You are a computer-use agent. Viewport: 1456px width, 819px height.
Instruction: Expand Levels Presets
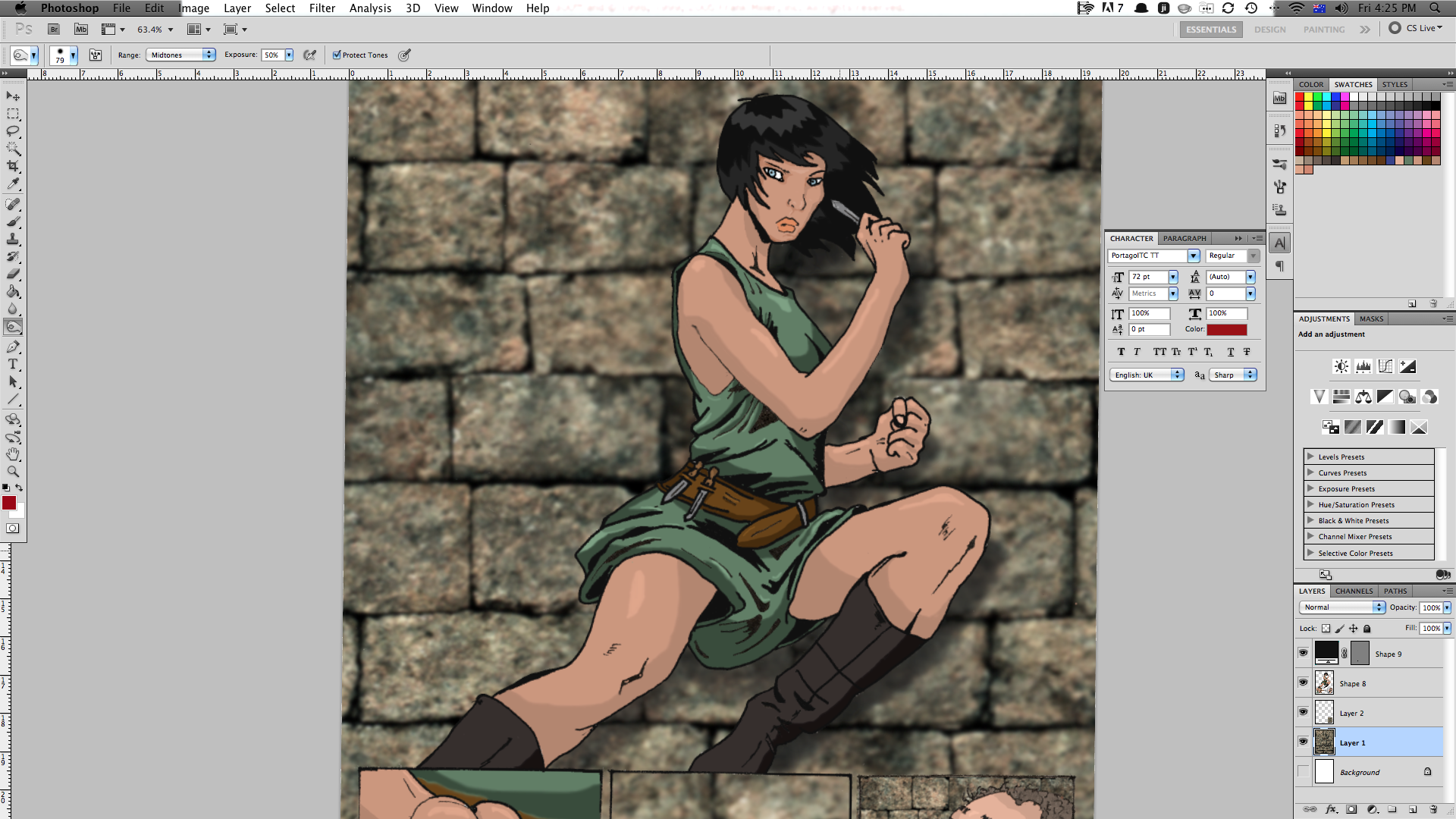[x=1310, y=457]
